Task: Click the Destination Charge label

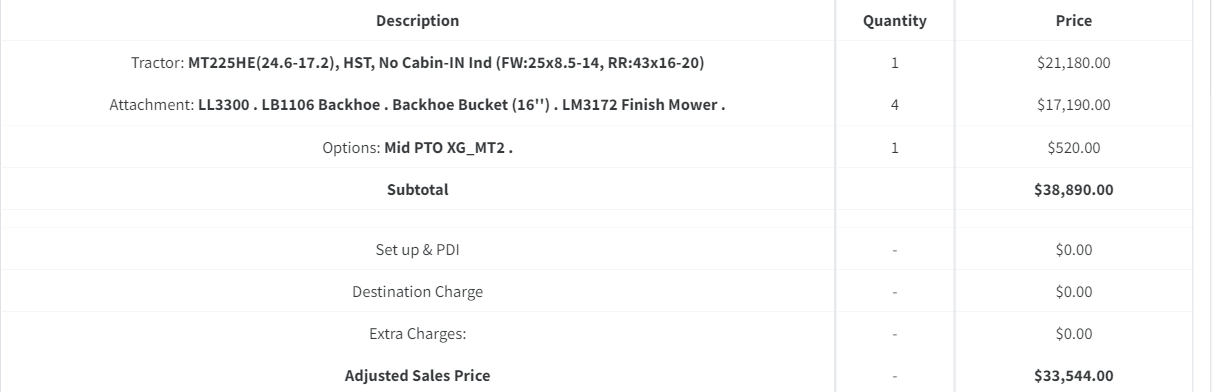Action: pyautogui.click(x=417, y=291)
